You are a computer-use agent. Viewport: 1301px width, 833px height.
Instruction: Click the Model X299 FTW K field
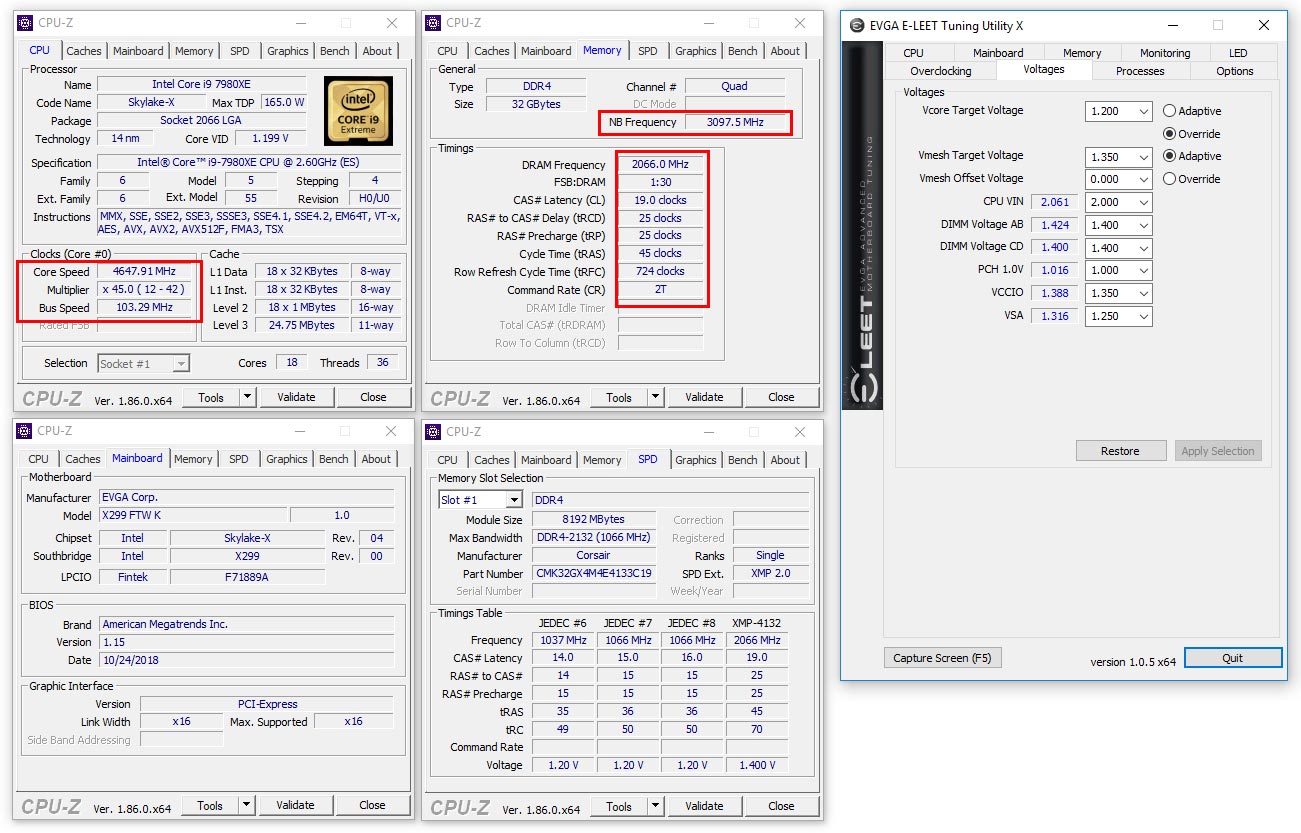coord(193,515)
